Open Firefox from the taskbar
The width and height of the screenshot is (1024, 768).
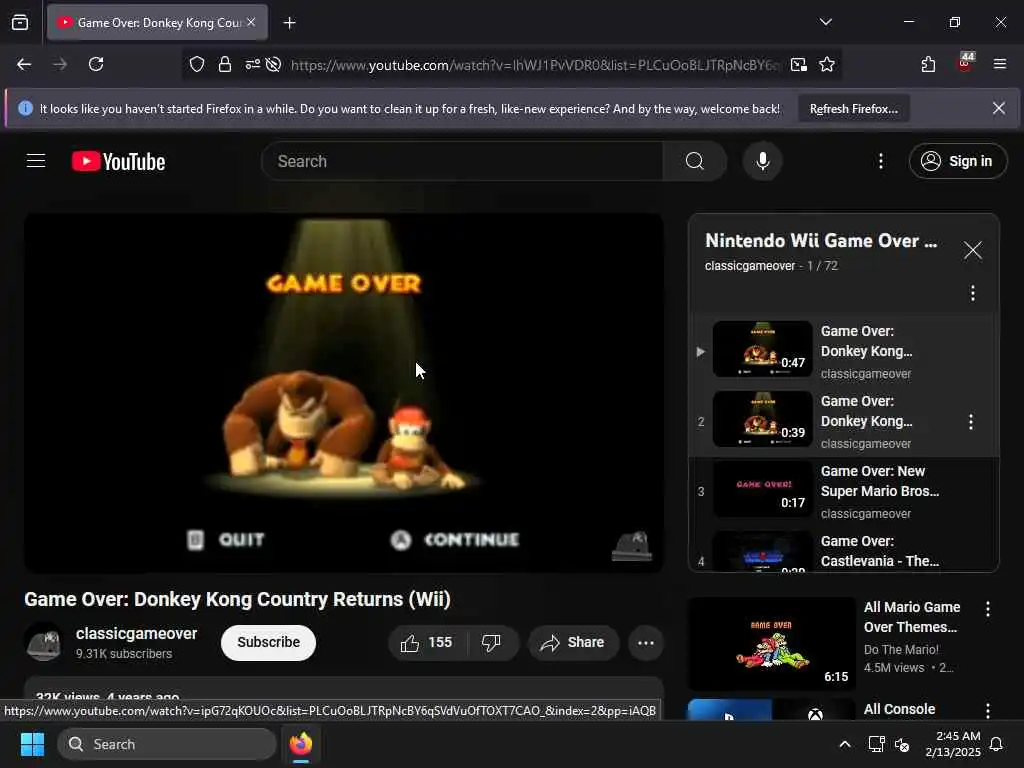click(301, 744)
